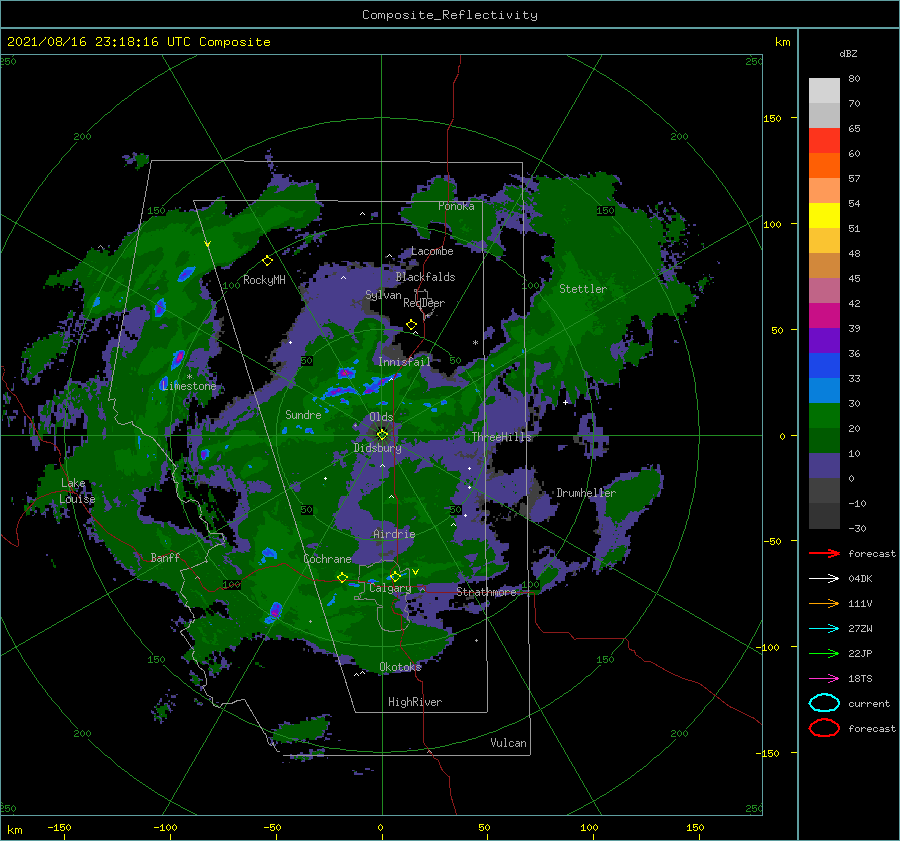Select the red forecast oval icon

tap(824, 728)
